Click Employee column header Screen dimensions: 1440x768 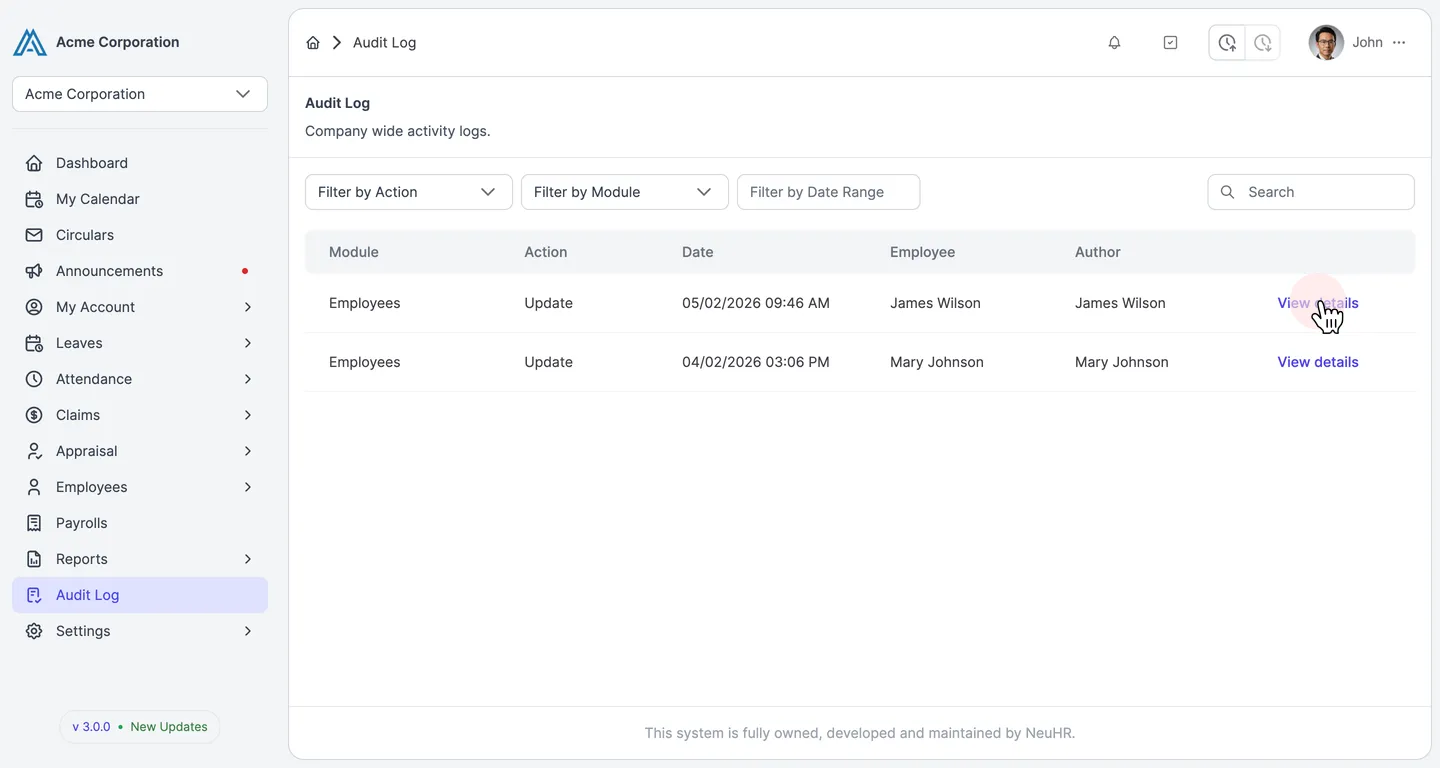(x=922, y=252)
